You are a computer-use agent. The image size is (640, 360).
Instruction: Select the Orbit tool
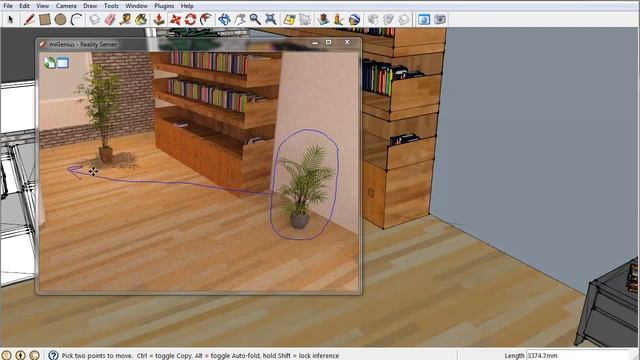(224, 19)
